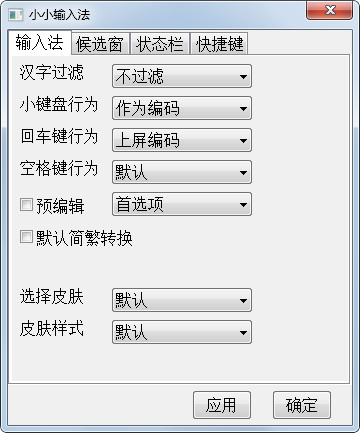The height and width of the screenshot is (433, 360).
Task: Open the 小键盘行为 dropdown showing 作为编码
Action: click(182, 108)
